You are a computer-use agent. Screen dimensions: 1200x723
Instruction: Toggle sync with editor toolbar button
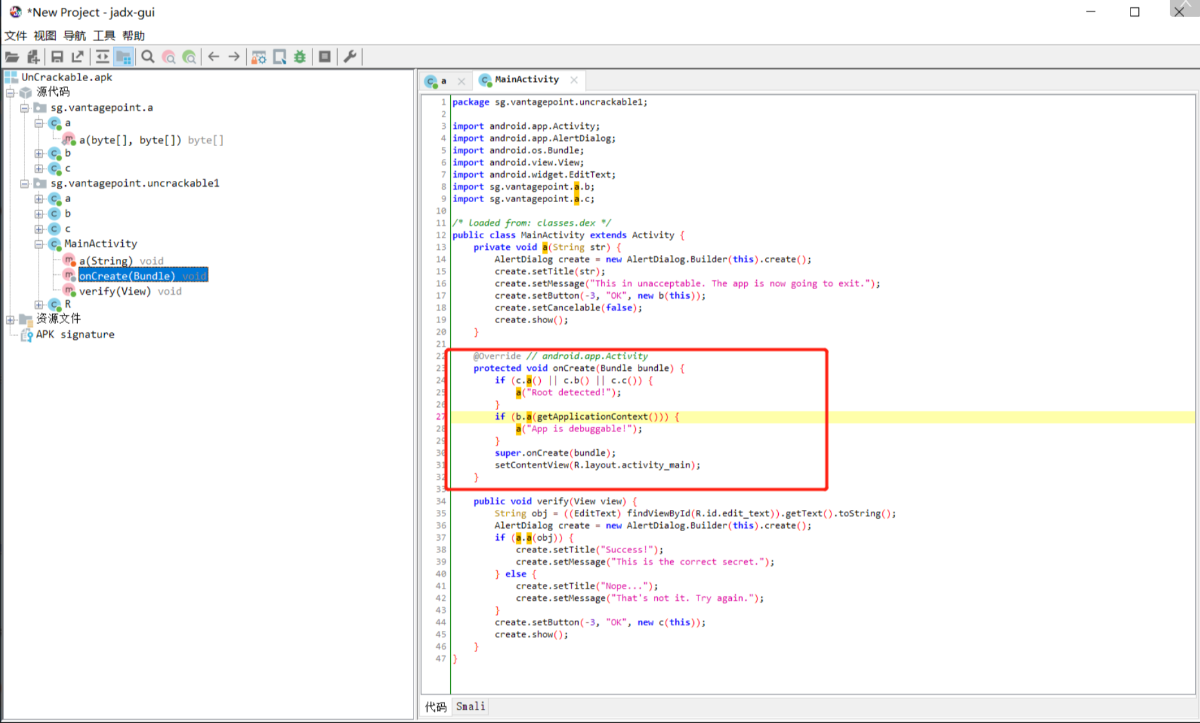103,57
